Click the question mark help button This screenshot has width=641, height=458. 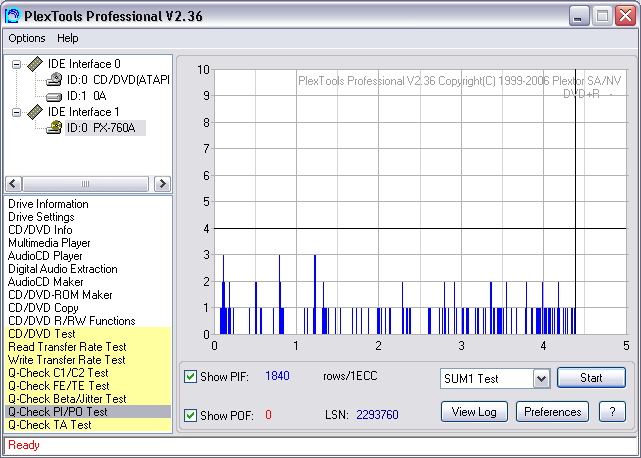(x=612, y=412)
